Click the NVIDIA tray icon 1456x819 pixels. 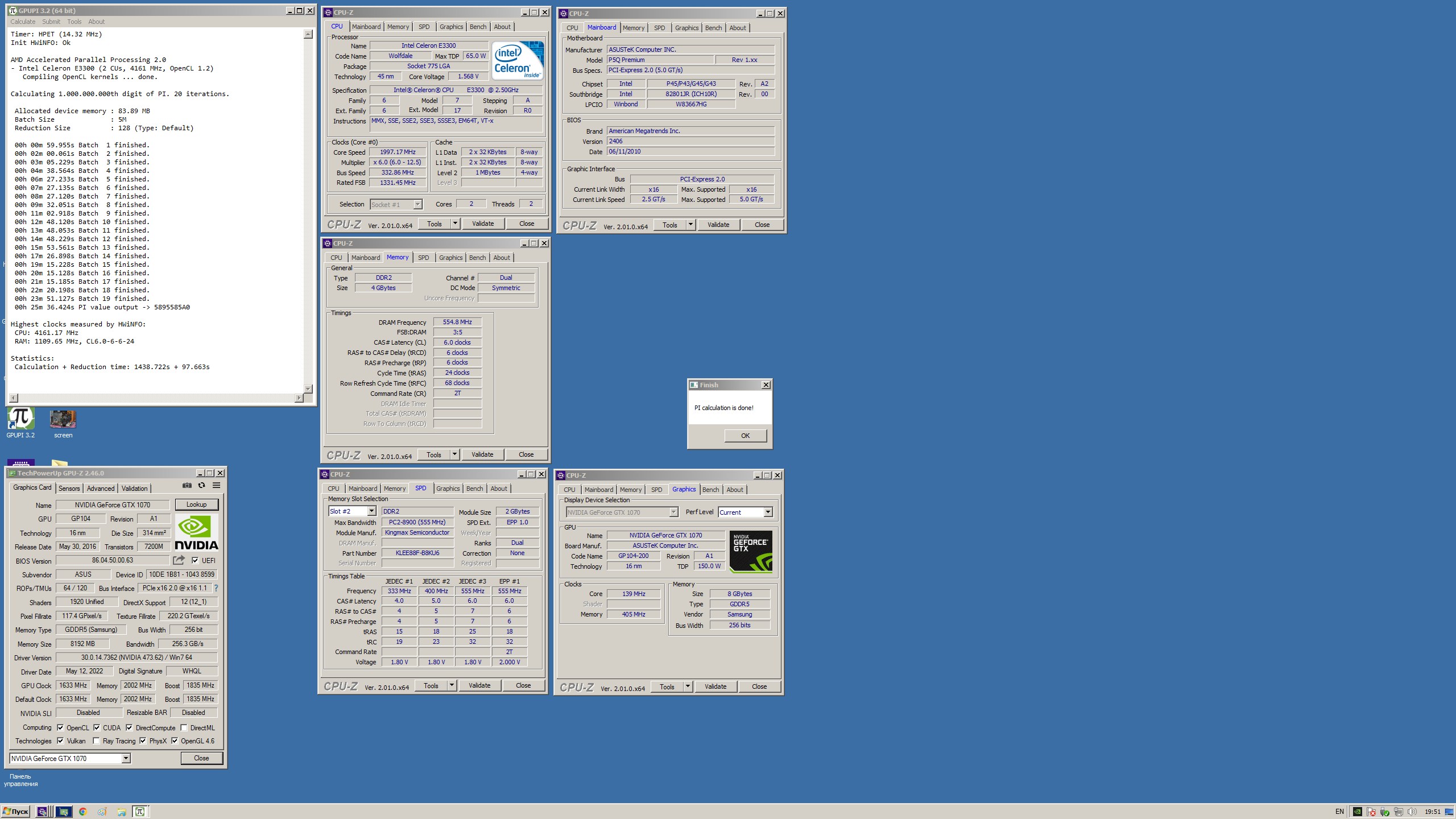coord(1358,812)
